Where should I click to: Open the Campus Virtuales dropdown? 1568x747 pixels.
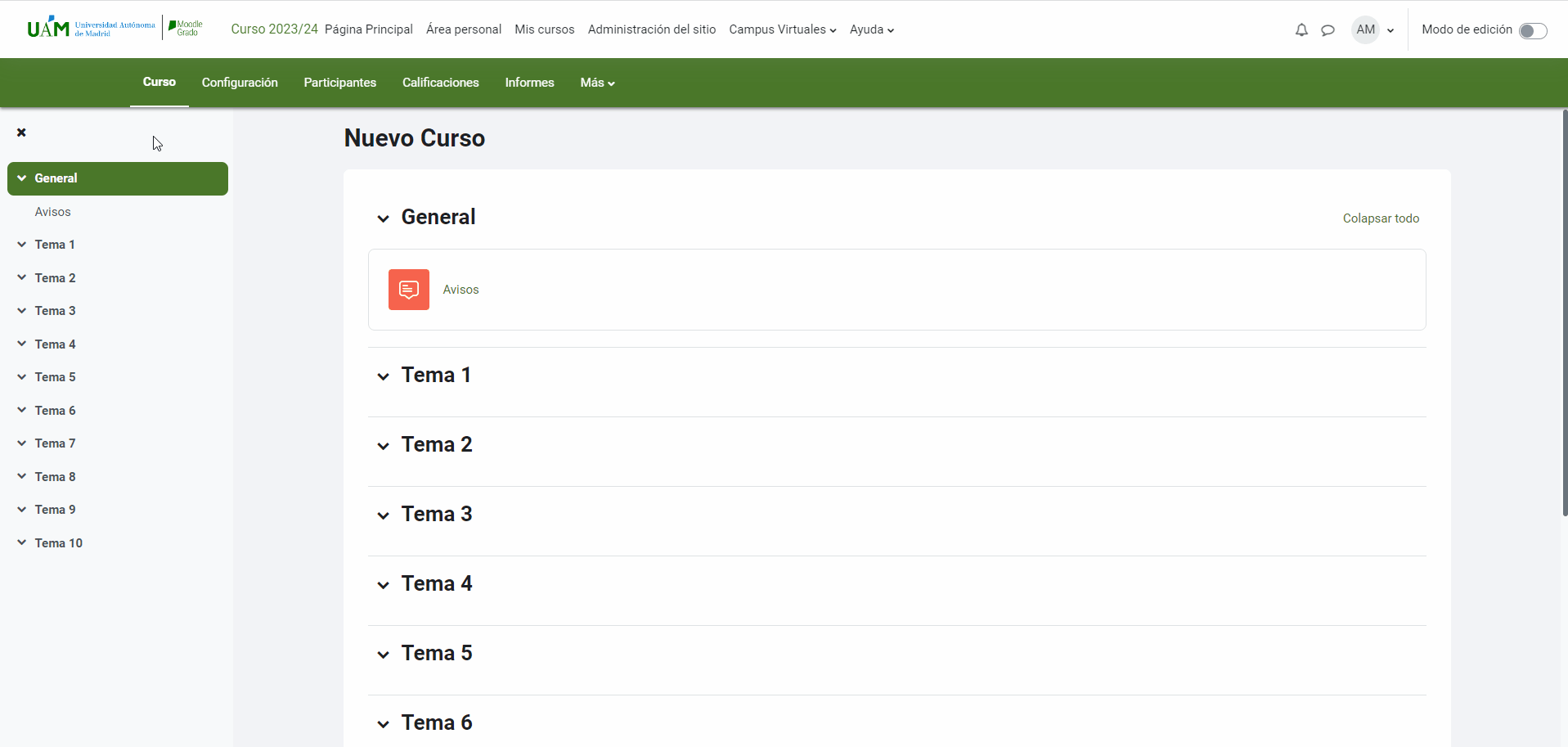pyautogui.click(x=782, y=29)
